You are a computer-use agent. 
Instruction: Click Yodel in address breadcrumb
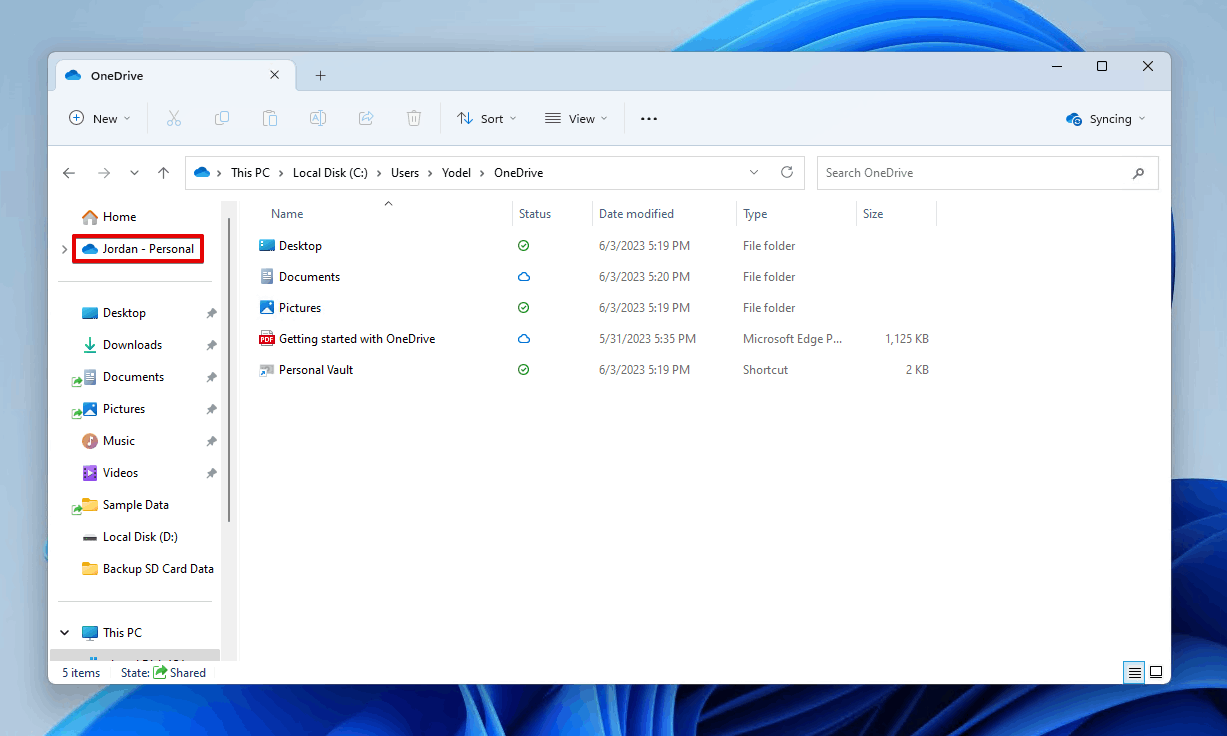[x=456, y=173]
